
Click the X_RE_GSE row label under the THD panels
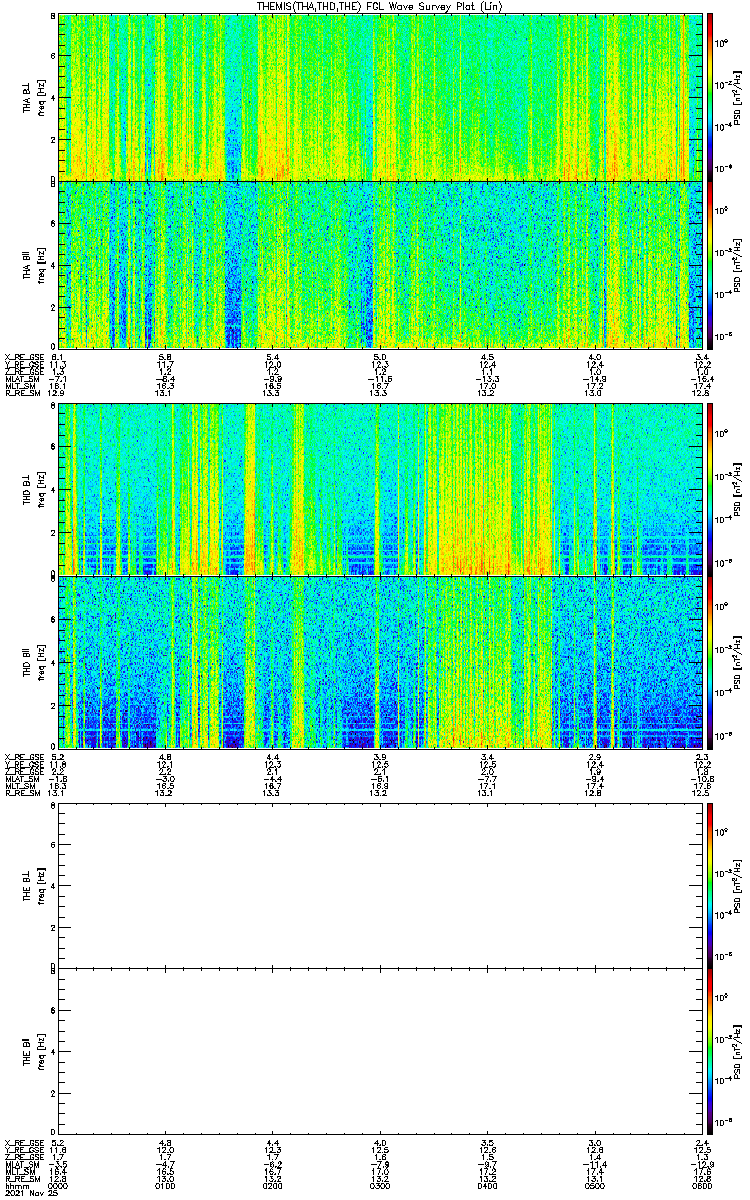24,757
